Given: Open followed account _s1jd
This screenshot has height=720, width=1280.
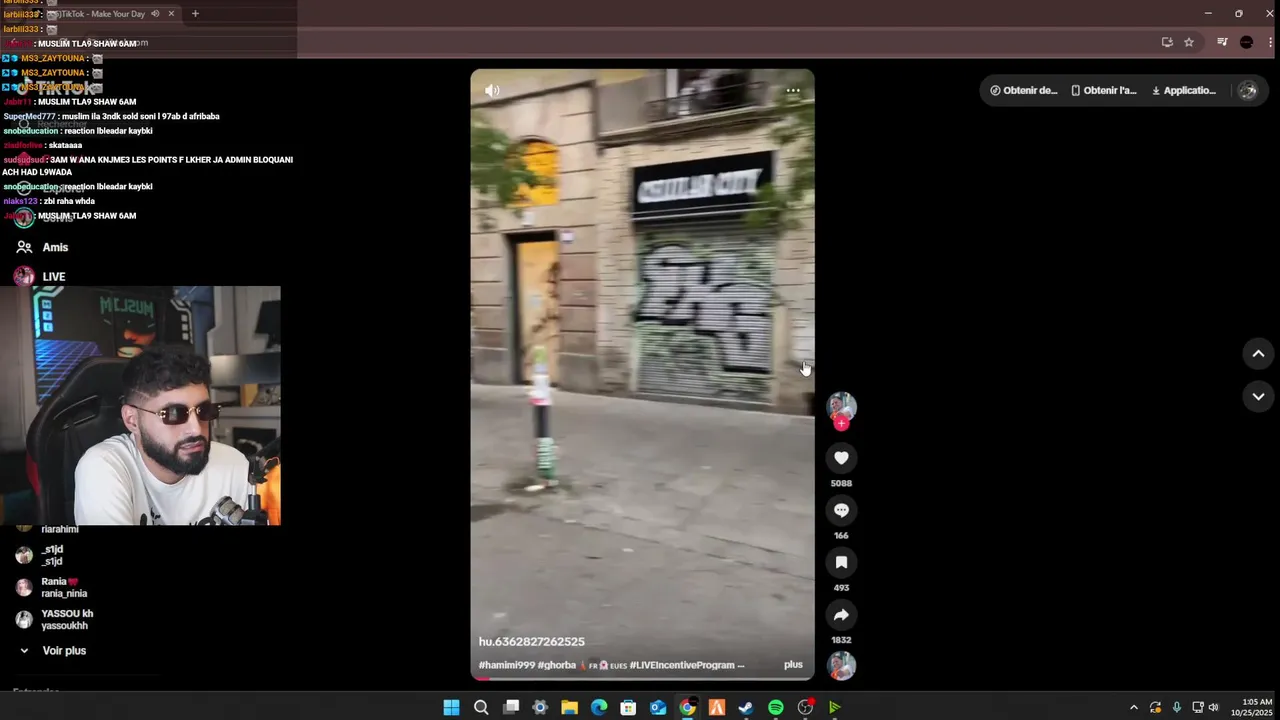Looking at the screenshot, I should click(x=42, y=555).
